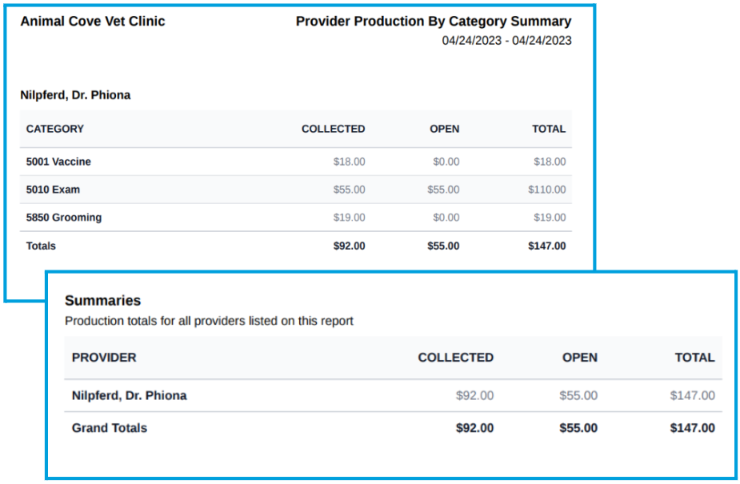The width and height of the screenshot is (740, 484).
Task: Select Nilpferd, Dr. Phiona in Summaries table
Action: [129, 395]
